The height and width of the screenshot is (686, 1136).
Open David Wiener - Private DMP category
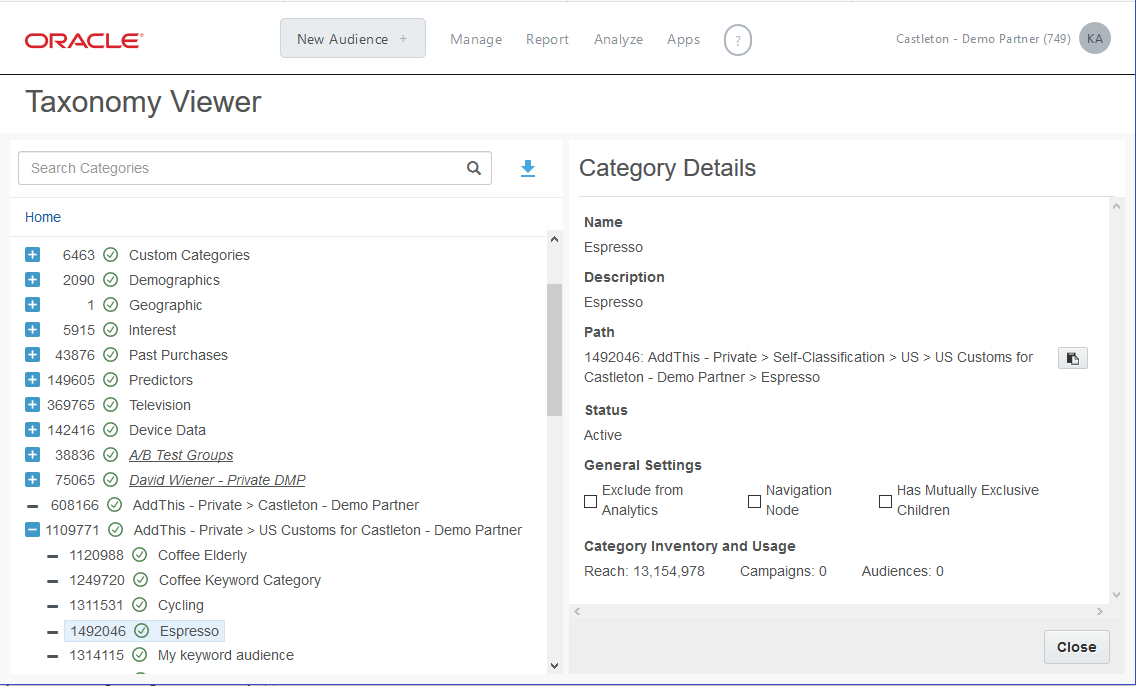pyautogui.click(x=217, y=480)
